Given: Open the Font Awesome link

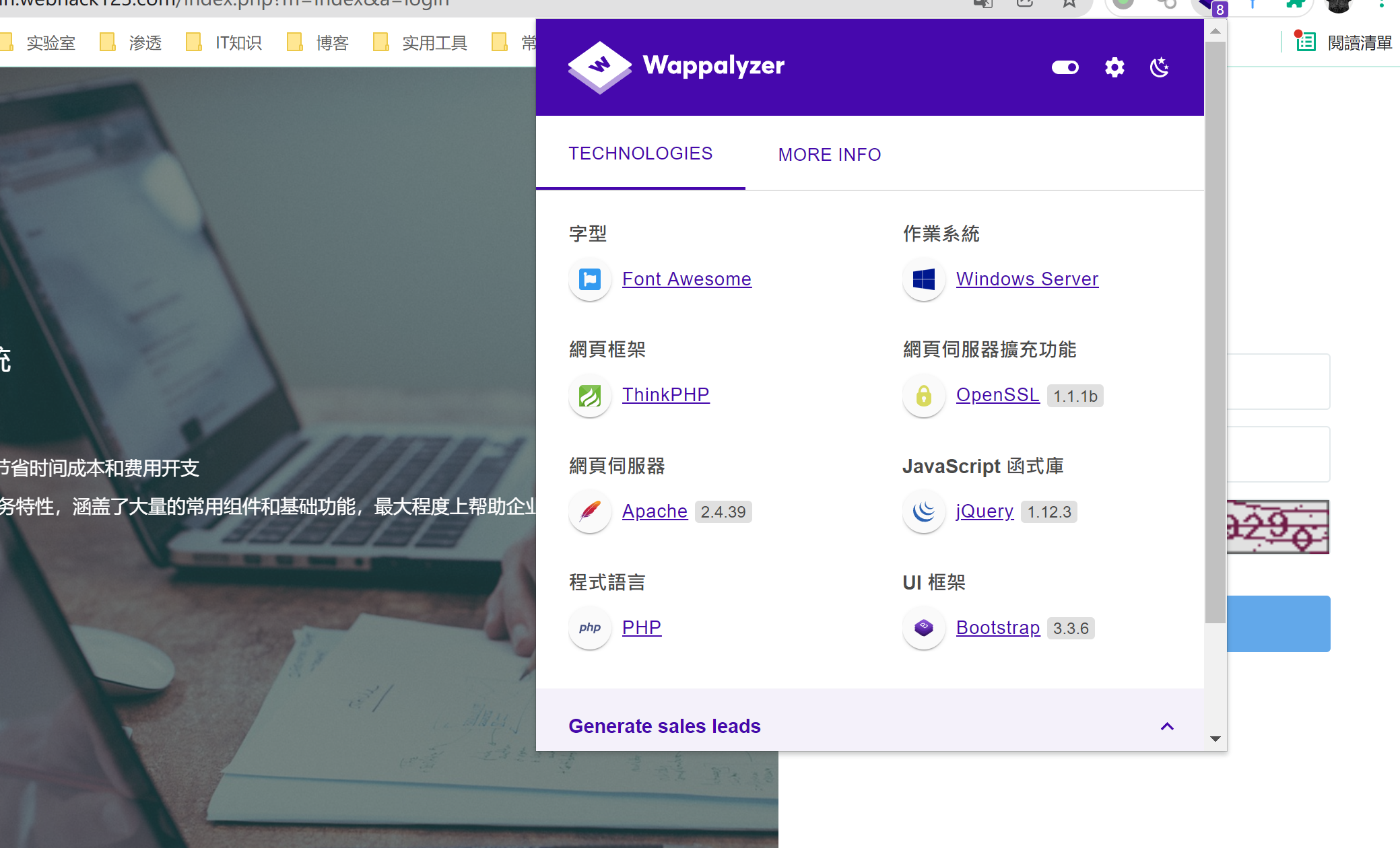Looking at the screenshot, I should click(686, 279).
